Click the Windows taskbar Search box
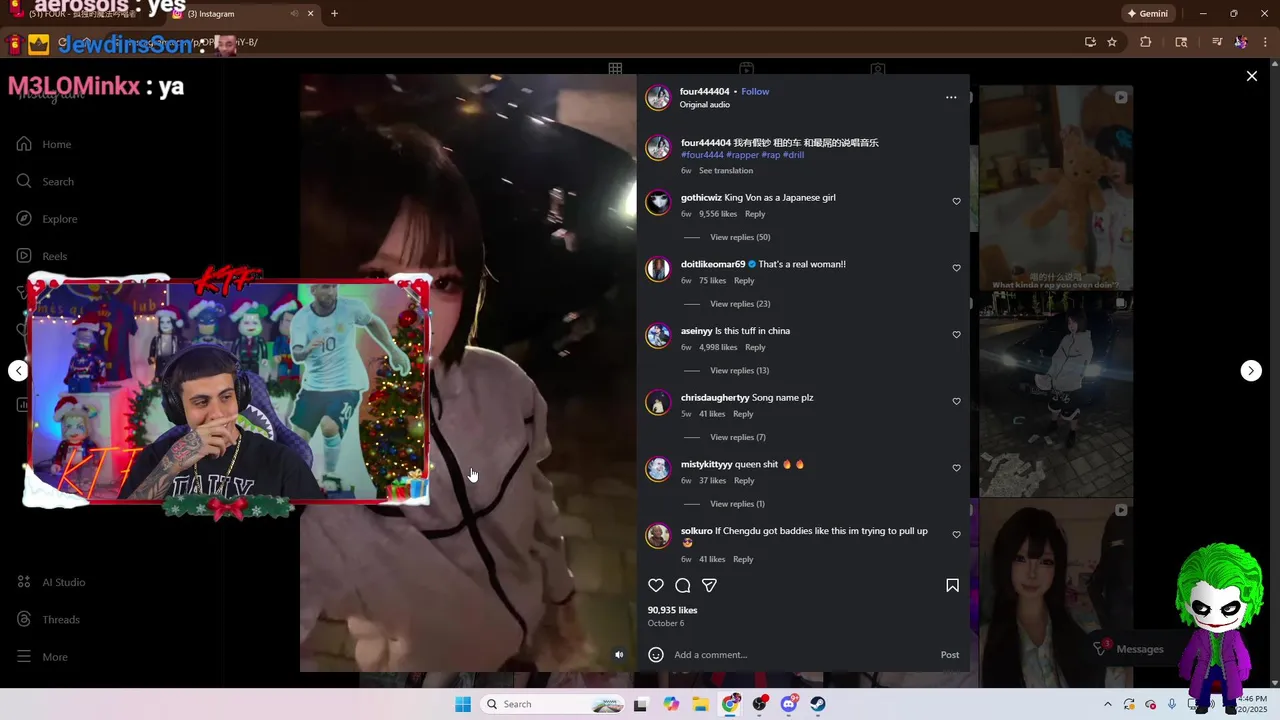The width and height of the screenshot is (1280, 720). tap(553, 704)
